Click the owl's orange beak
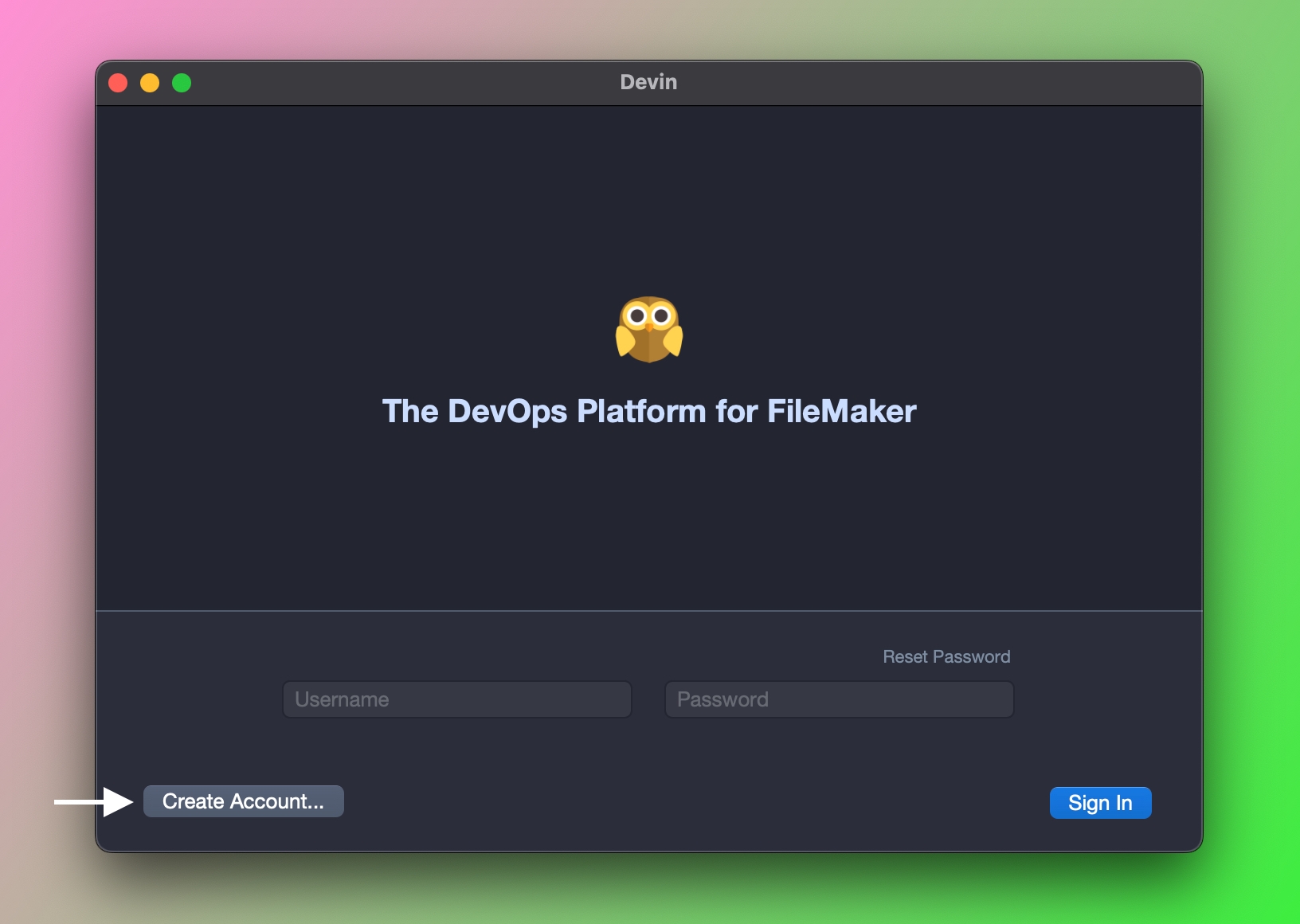 pyautogui.click(x=649, y=326)
